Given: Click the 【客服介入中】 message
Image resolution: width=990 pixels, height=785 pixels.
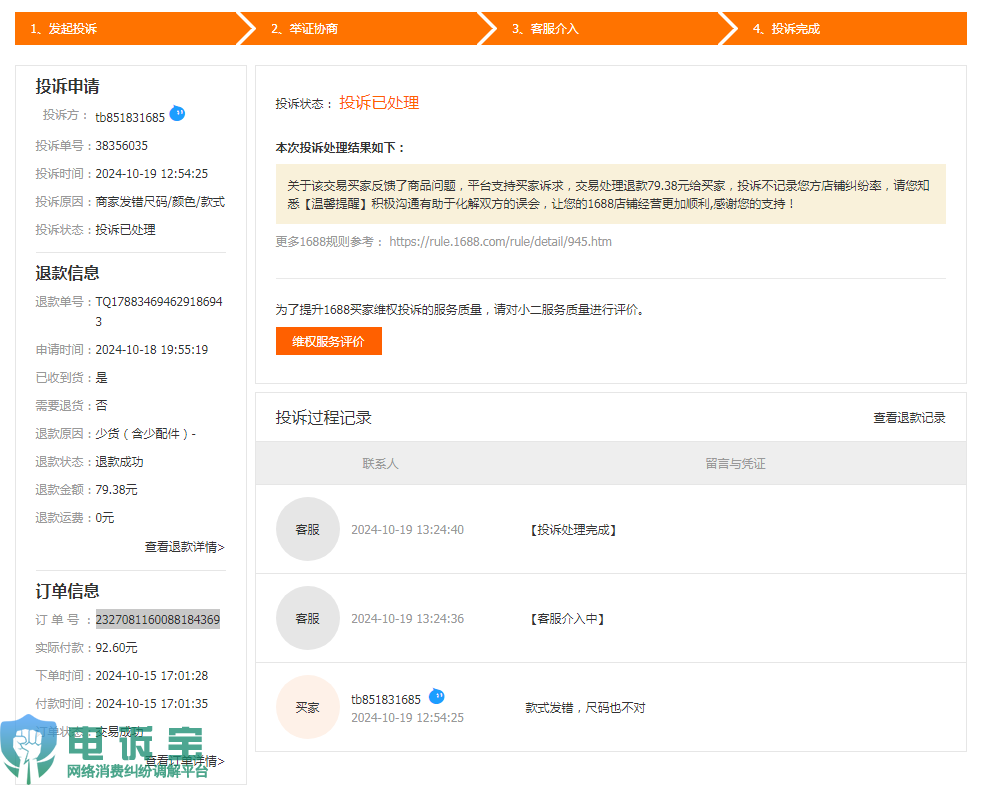Looking at the screenshot, I should tap(567, 618).
